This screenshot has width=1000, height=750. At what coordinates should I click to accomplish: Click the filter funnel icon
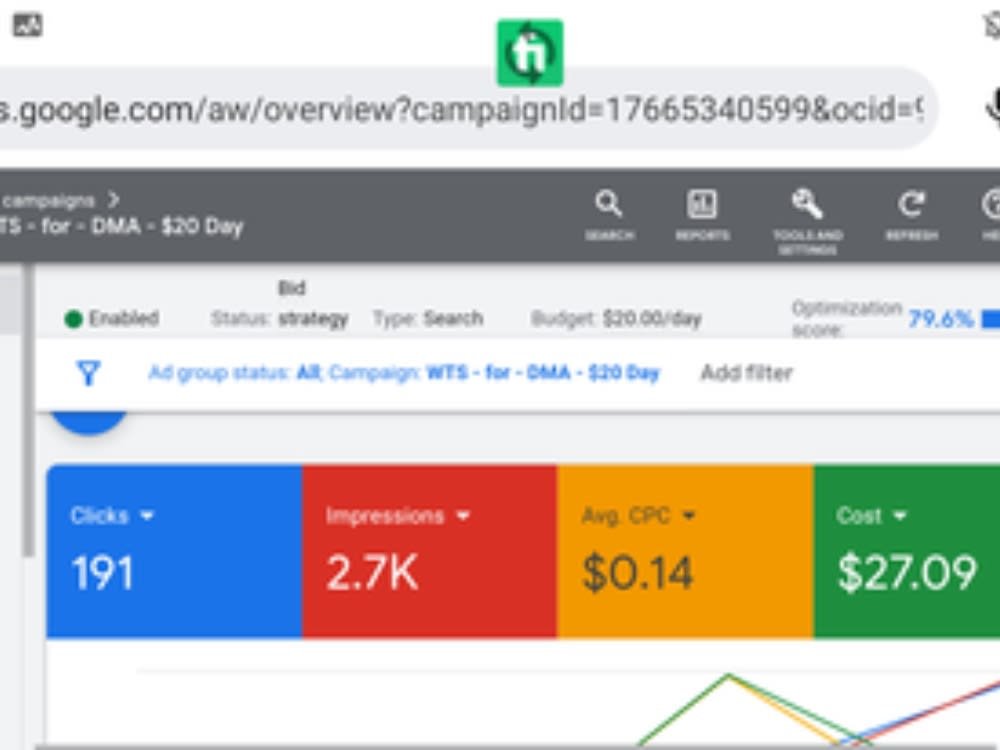point(89,372)
